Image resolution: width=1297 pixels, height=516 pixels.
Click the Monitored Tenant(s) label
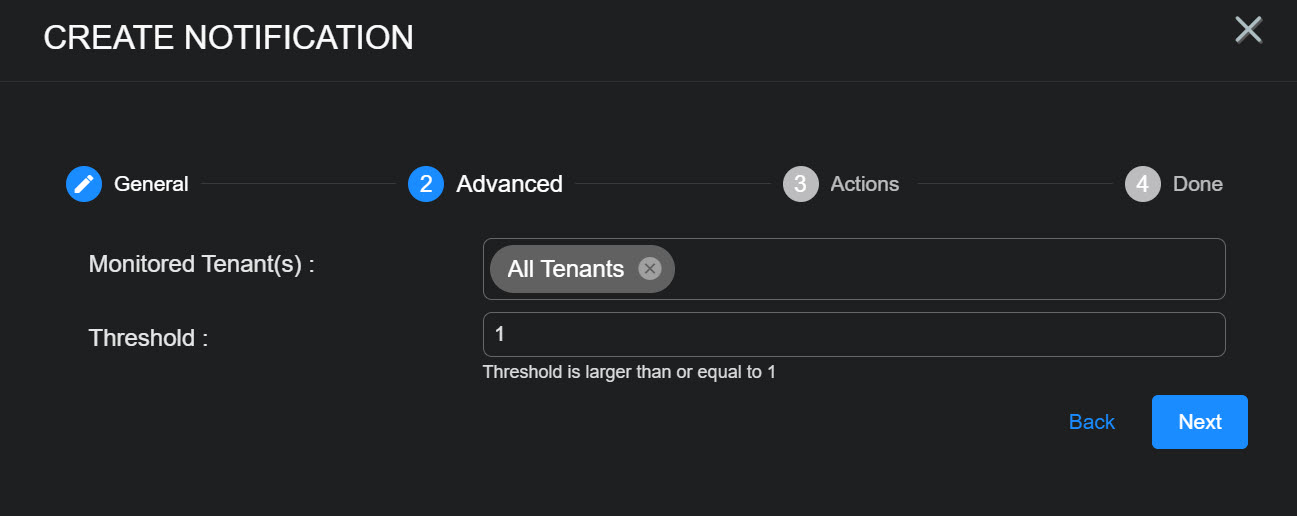[201, 265]
